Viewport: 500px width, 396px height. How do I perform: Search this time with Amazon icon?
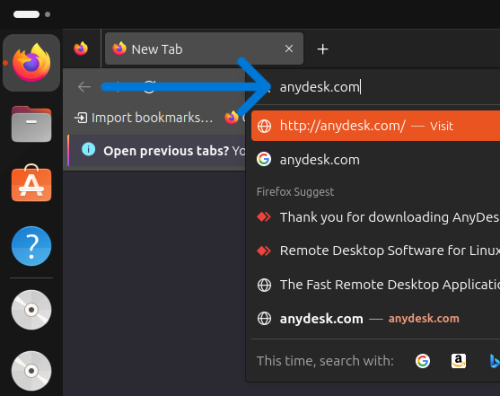pos(459,361)
